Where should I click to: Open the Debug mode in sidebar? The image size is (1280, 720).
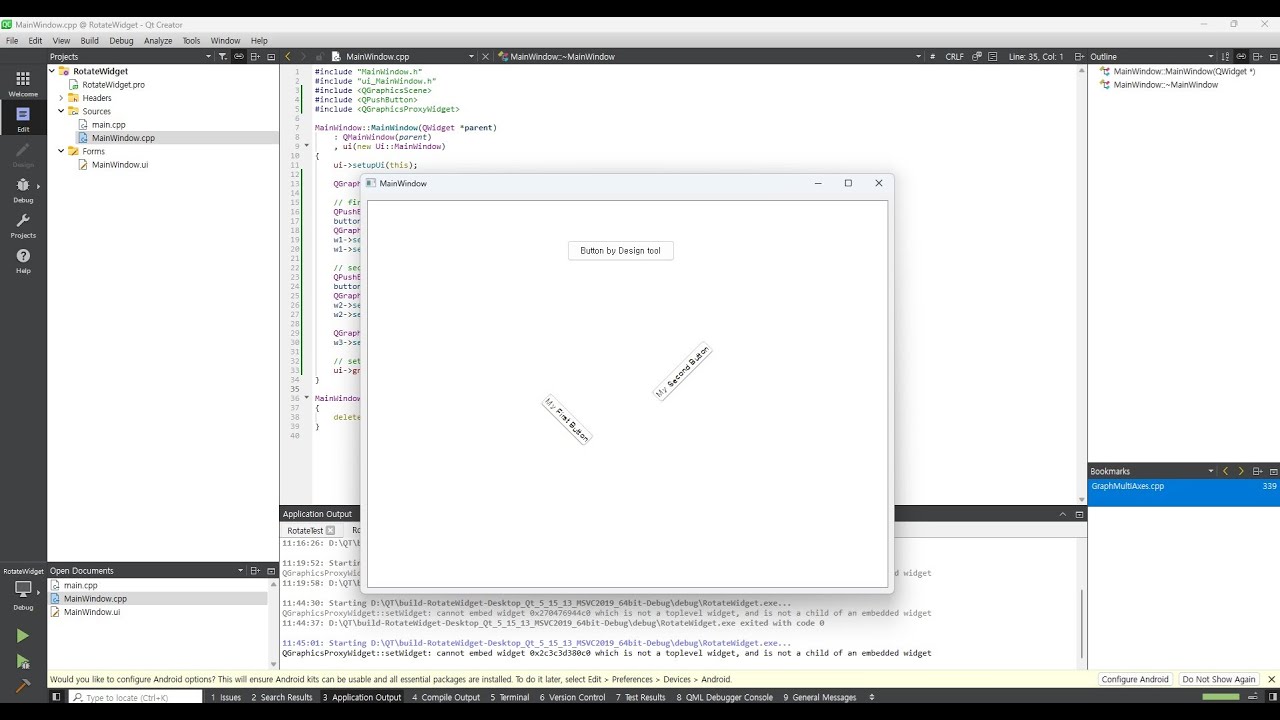point(23,189)
